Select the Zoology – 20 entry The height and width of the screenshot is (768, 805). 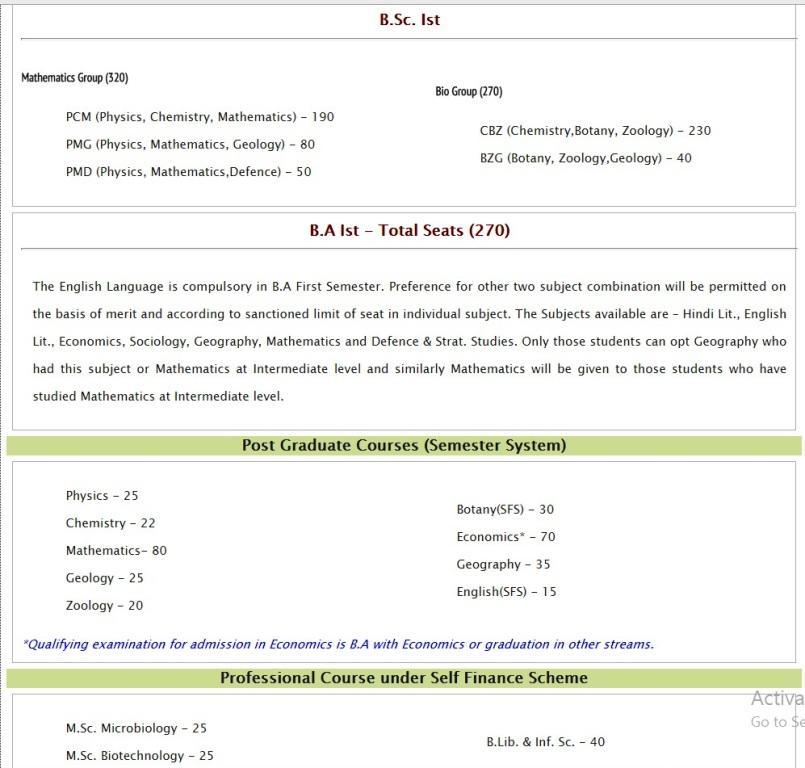click(104, 606)
